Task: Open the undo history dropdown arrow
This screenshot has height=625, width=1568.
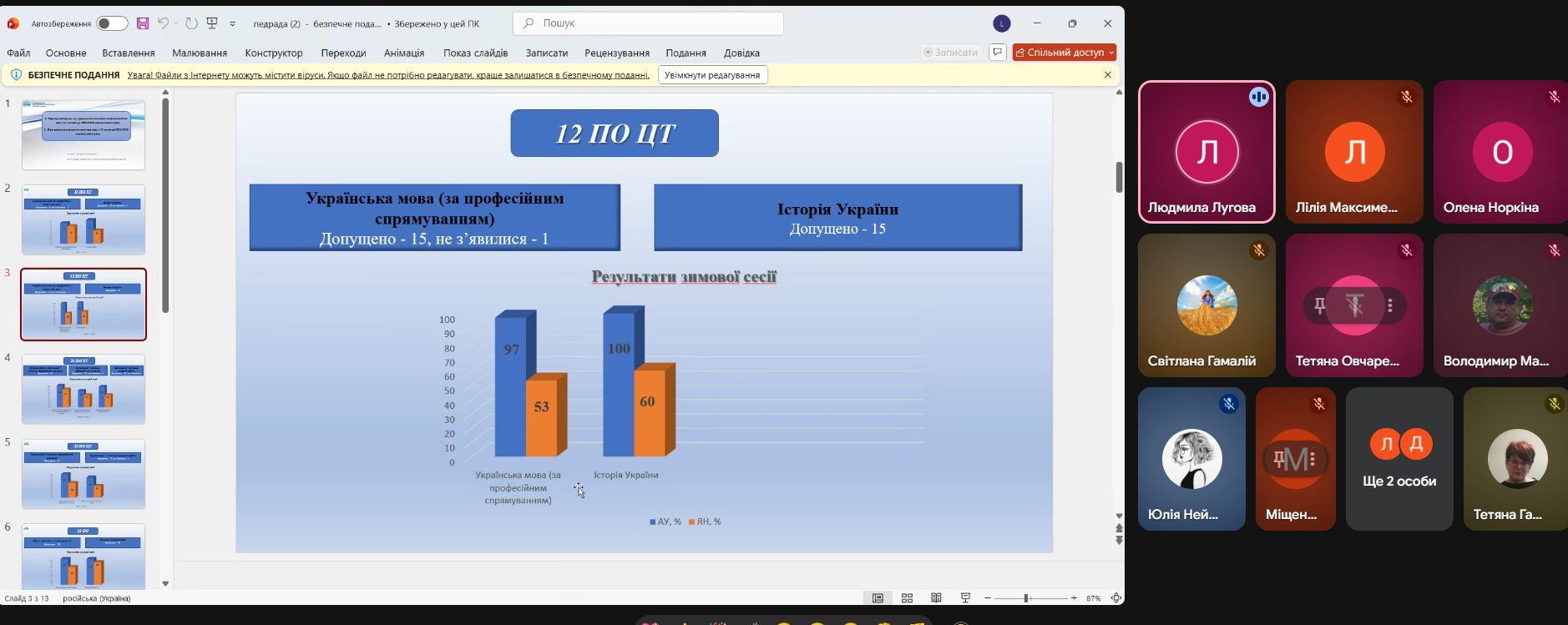Action: click(x=176, y=23)
